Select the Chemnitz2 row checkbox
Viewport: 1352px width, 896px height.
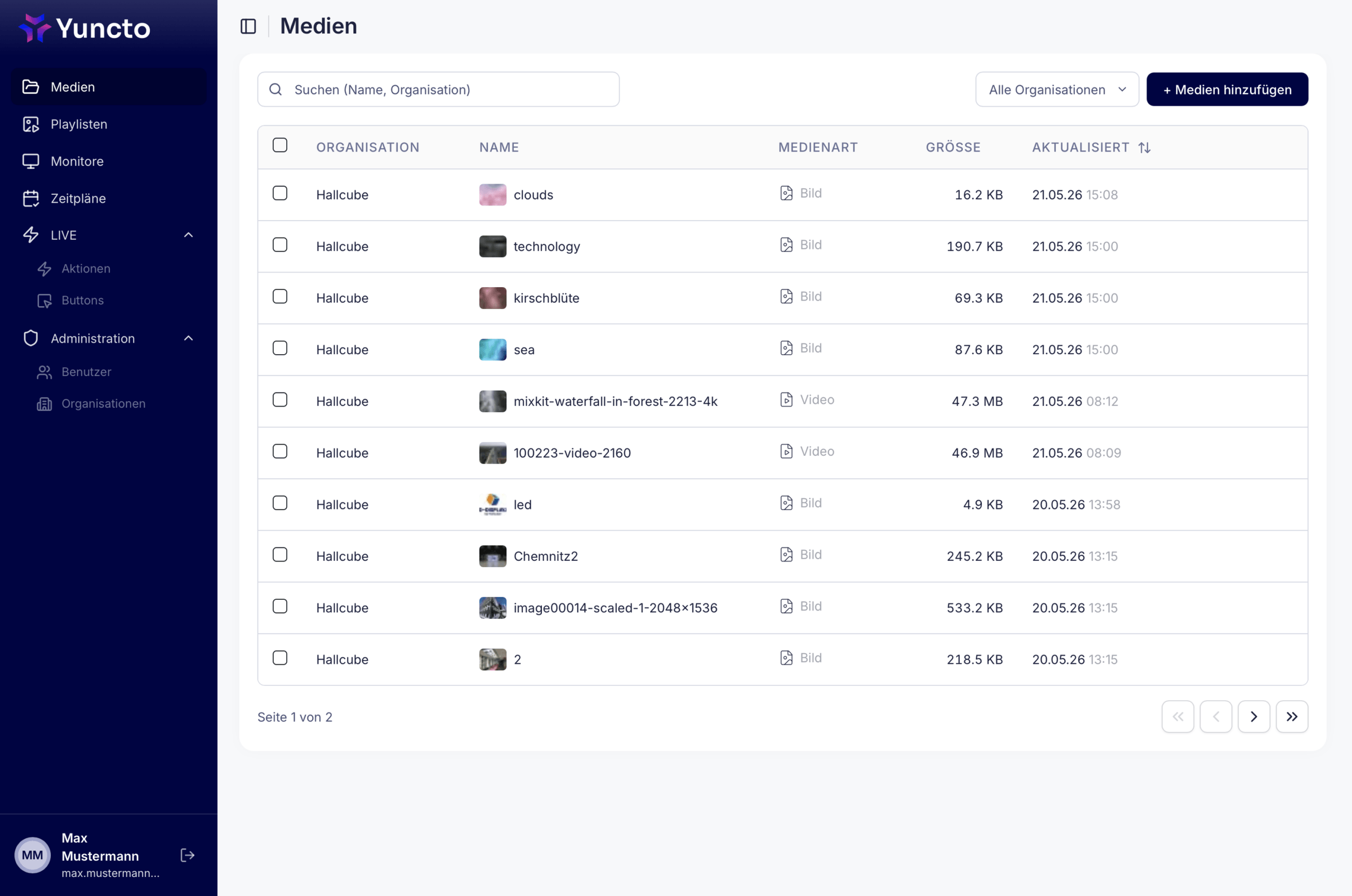tap(280, 555)
